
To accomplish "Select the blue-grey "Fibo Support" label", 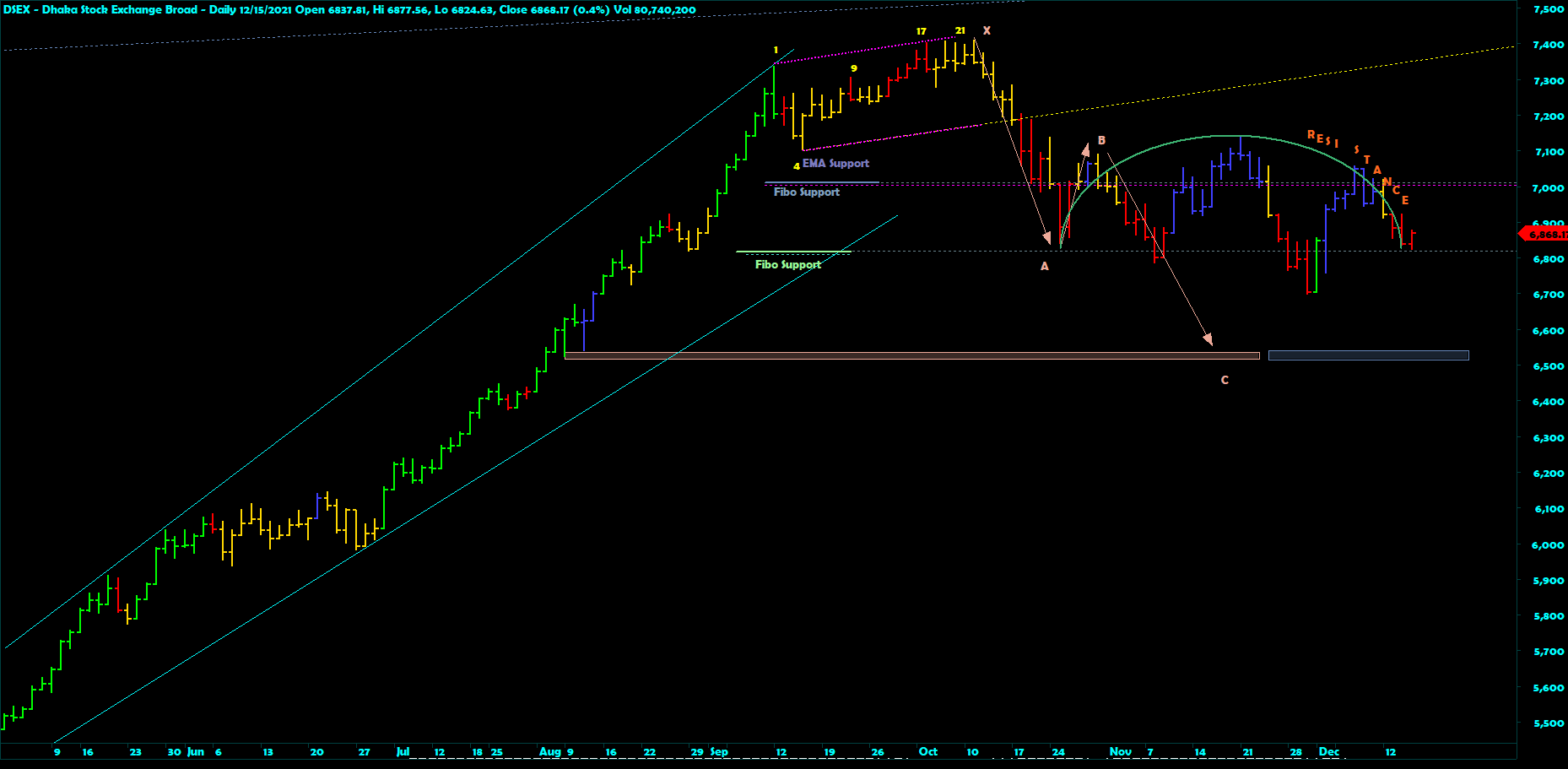I will [807, 192].
